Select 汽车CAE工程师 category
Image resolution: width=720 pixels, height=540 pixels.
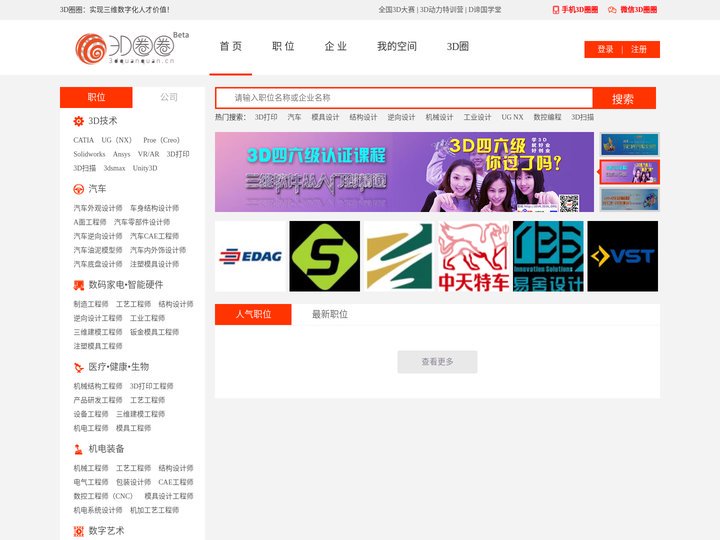click(x=154, y=236)
